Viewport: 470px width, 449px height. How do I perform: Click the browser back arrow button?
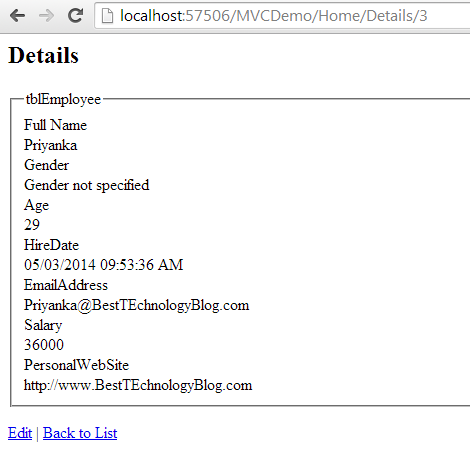[x=18, y=15]
